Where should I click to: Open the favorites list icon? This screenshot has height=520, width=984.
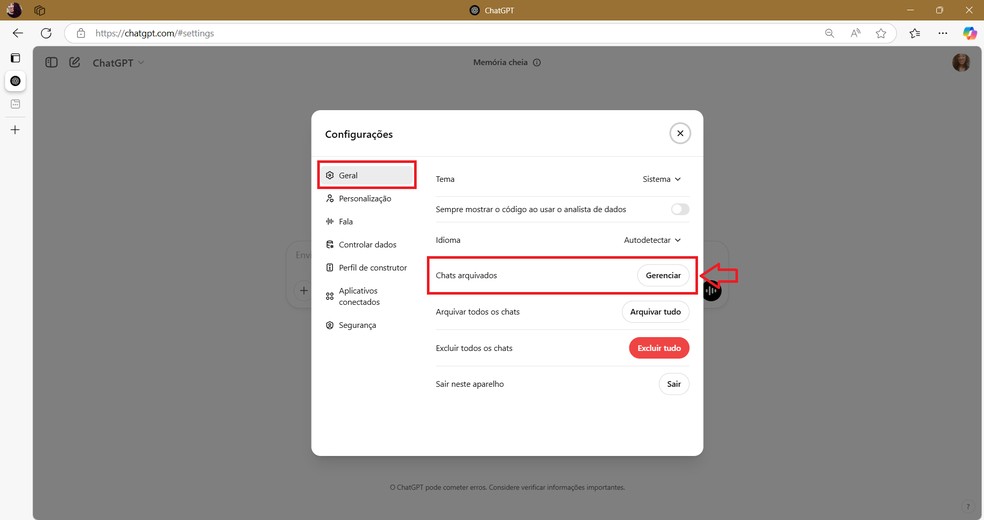pyautogui.click(x=915, y=33)
